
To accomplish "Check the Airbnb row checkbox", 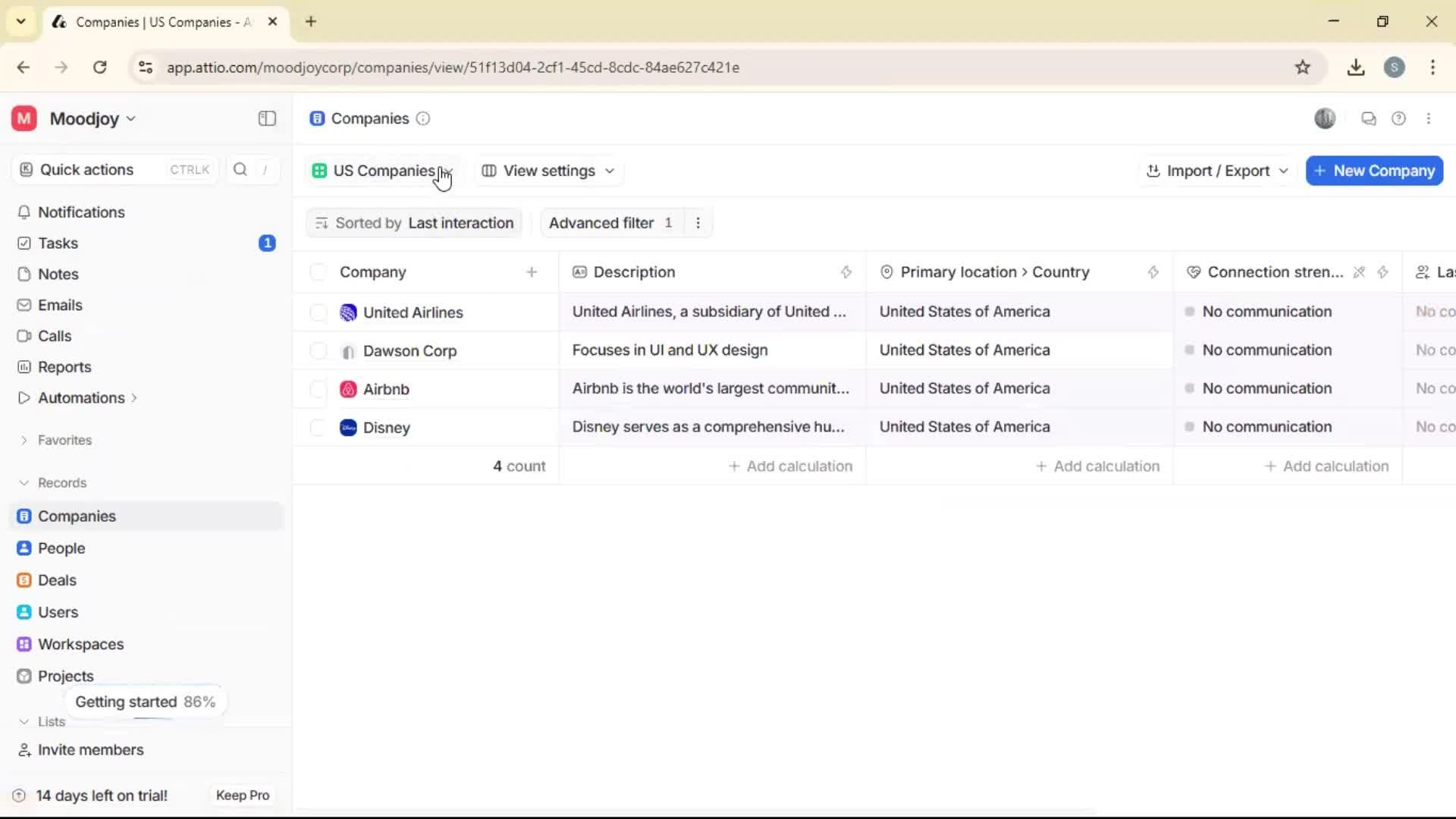I will coord(318,389).
